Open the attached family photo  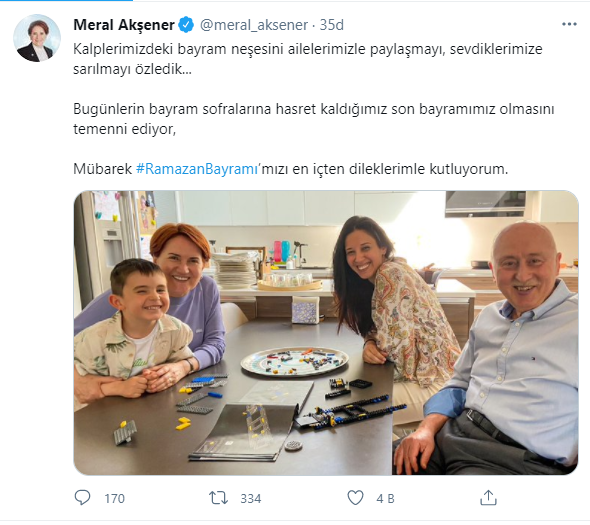[326, 333]
